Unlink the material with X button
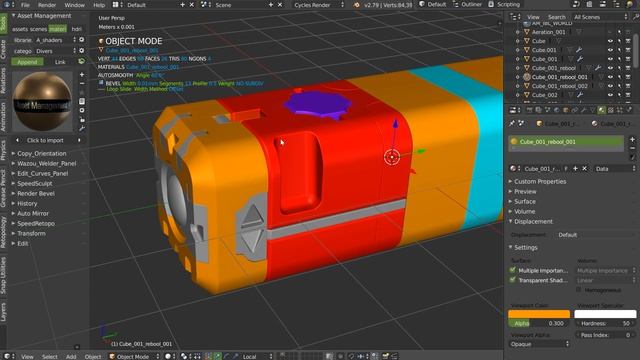Viewport: 640px width, 360px height. [584, 169]
